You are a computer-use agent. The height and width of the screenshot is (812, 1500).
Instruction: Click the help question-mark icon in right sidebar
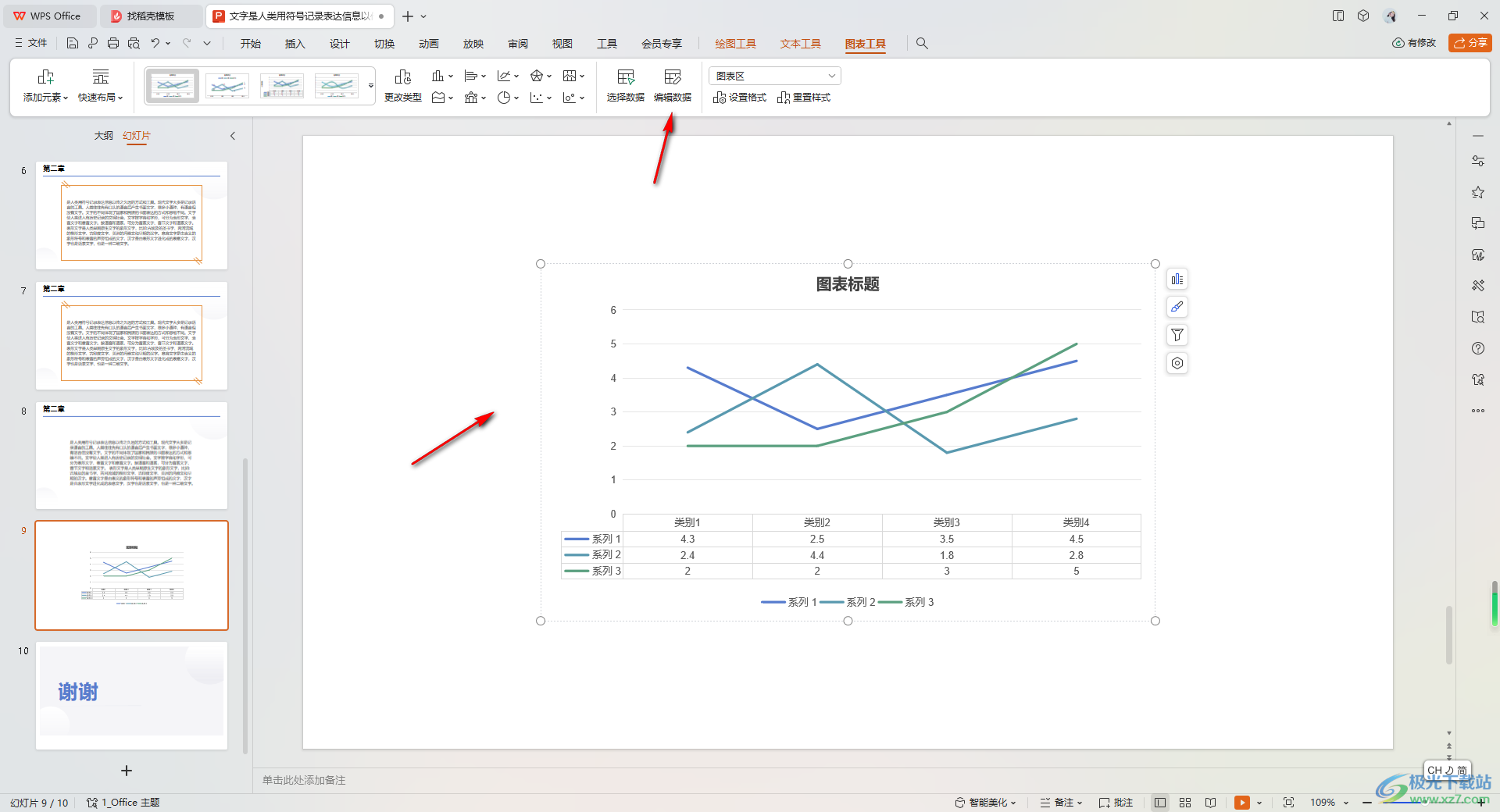coord(1478,348)
